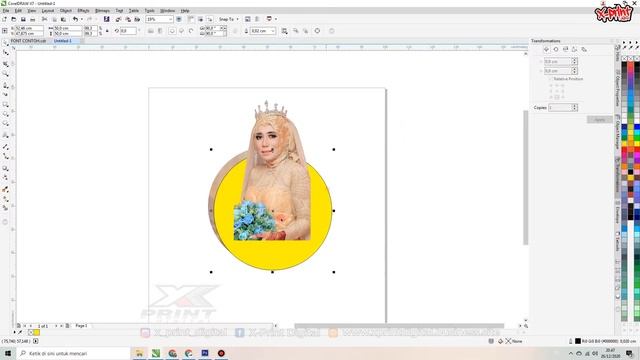Image resolution: width=640 pixels, height=360 pixels.
Task: Click the Paste icon in toolbar
Action: coord(63,19)
